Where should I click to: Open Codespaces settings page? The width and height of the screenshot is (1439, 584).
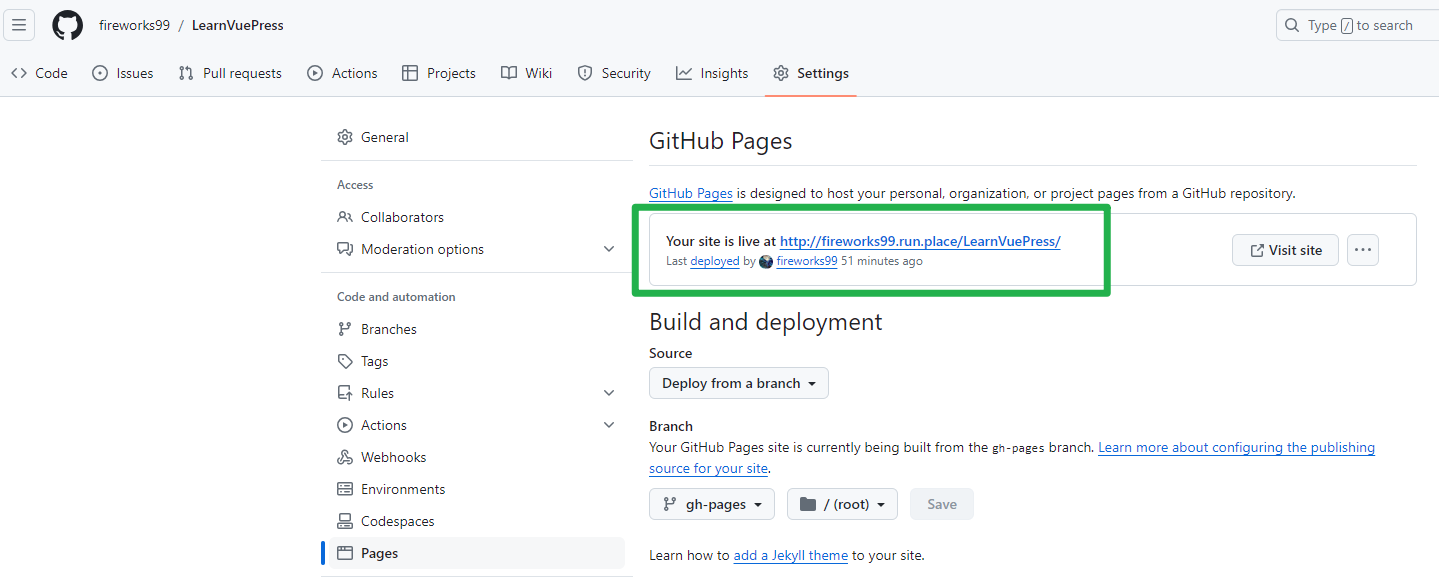[x=397, y=521]
